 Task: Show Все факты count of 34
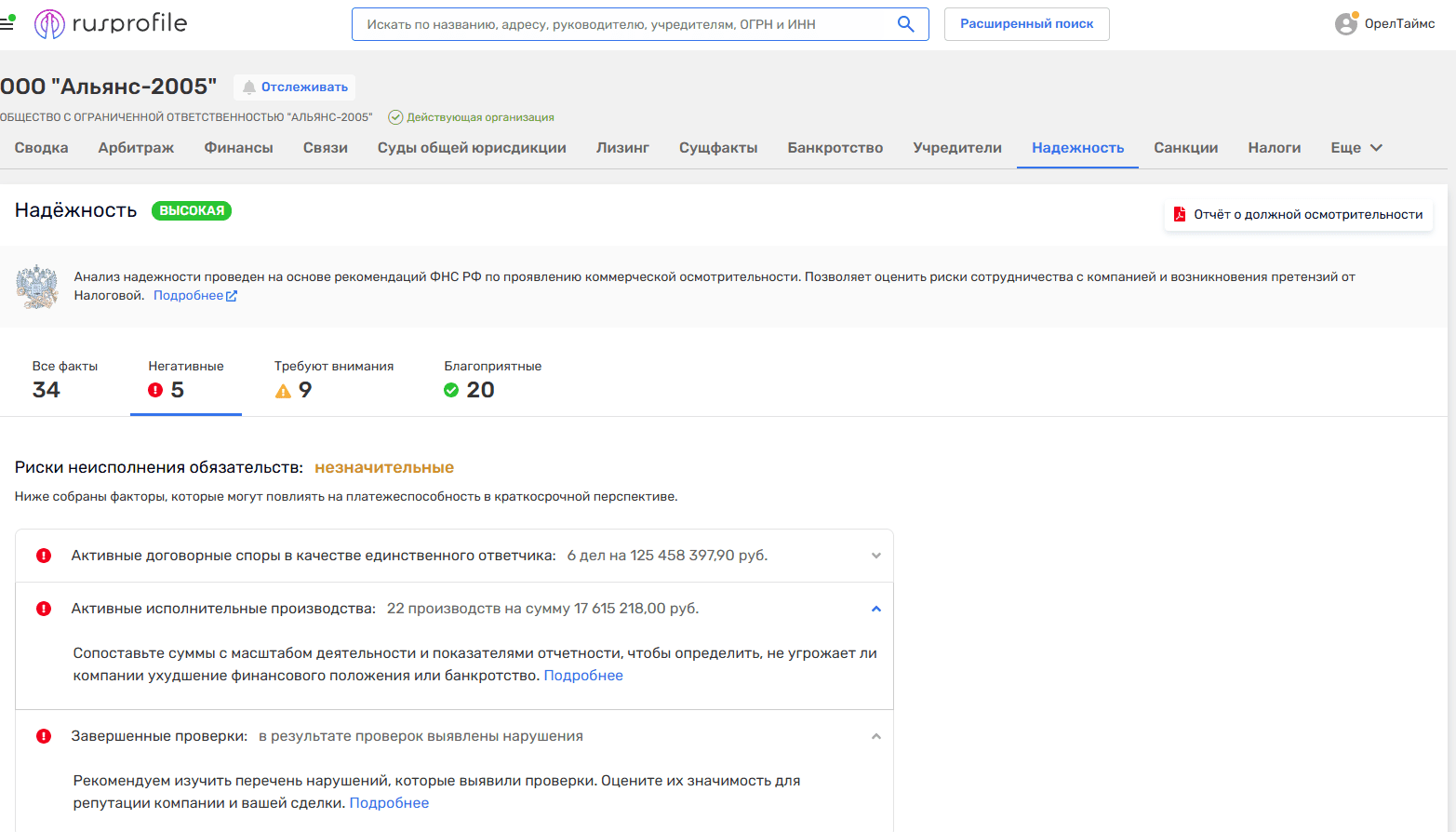pyautogui.click(x=64, y=380)
